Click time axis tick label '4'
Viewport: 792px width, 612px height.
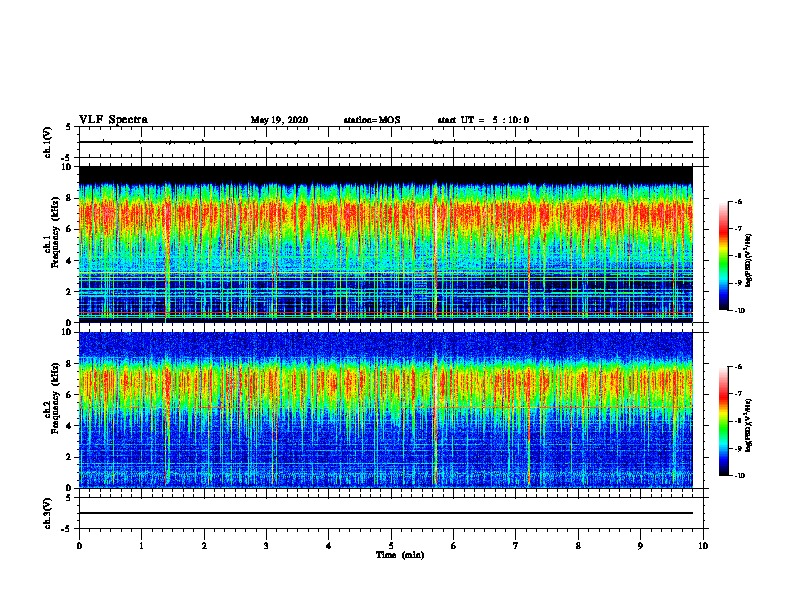pyautogui.click(x=329, y=546)
